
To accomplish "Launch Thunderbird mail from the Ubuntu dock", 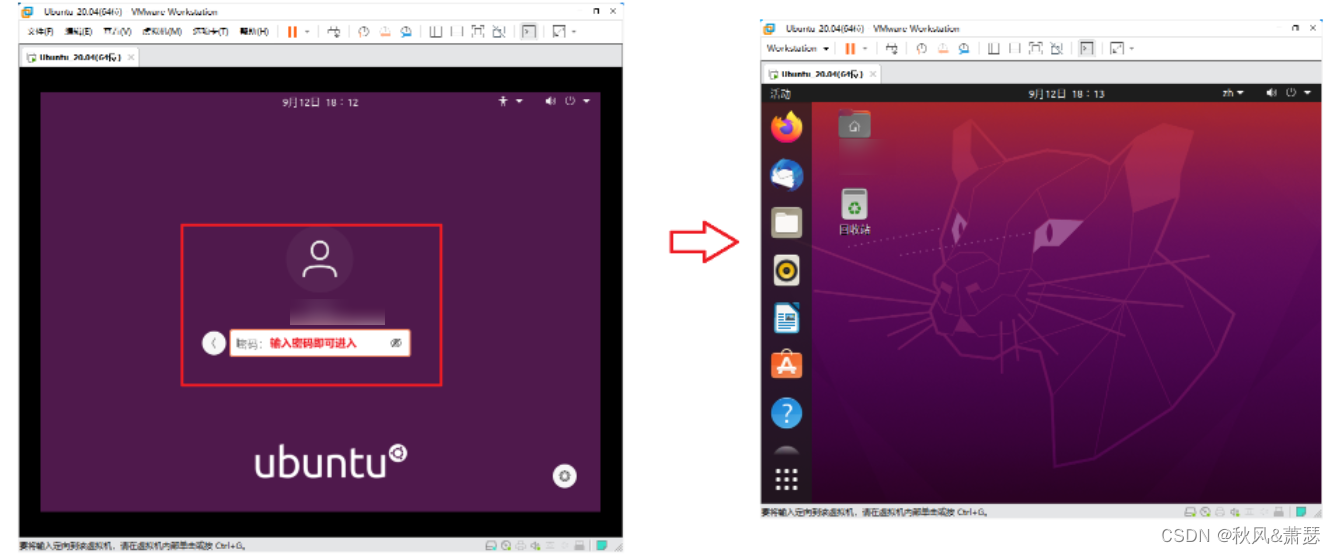I will click(787, 175).
